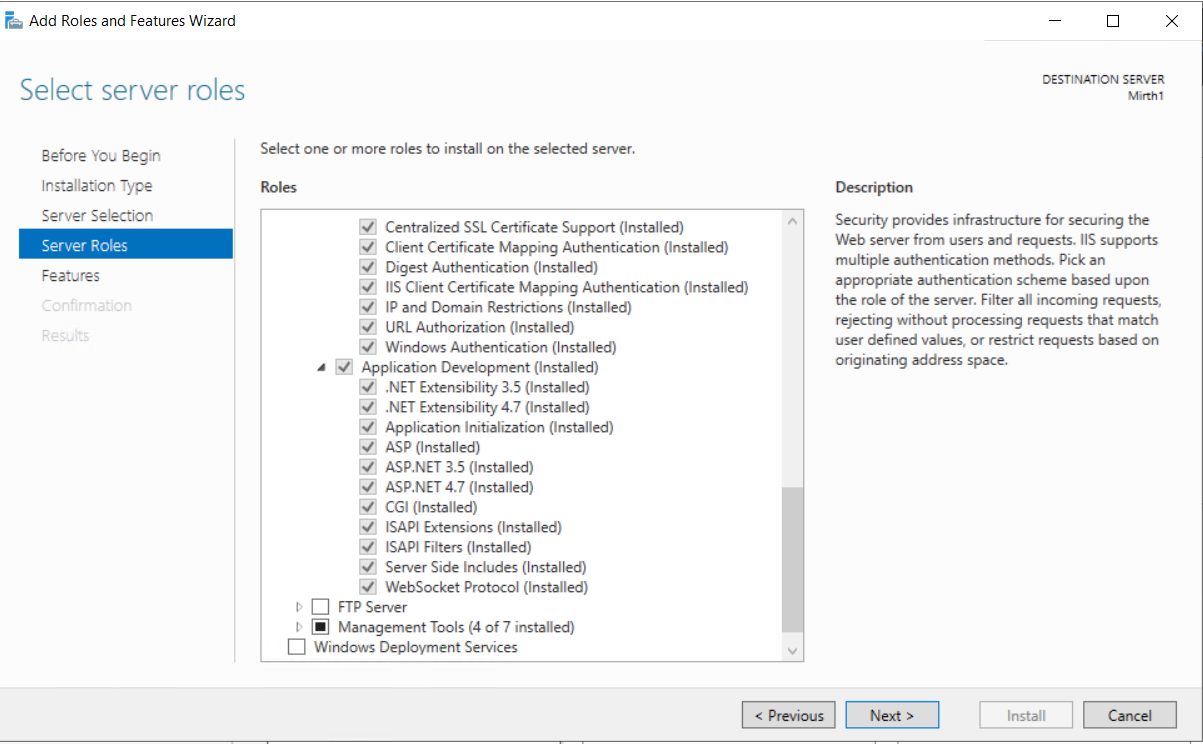
Task: Switch to the Features step
Action: (71, 276)
